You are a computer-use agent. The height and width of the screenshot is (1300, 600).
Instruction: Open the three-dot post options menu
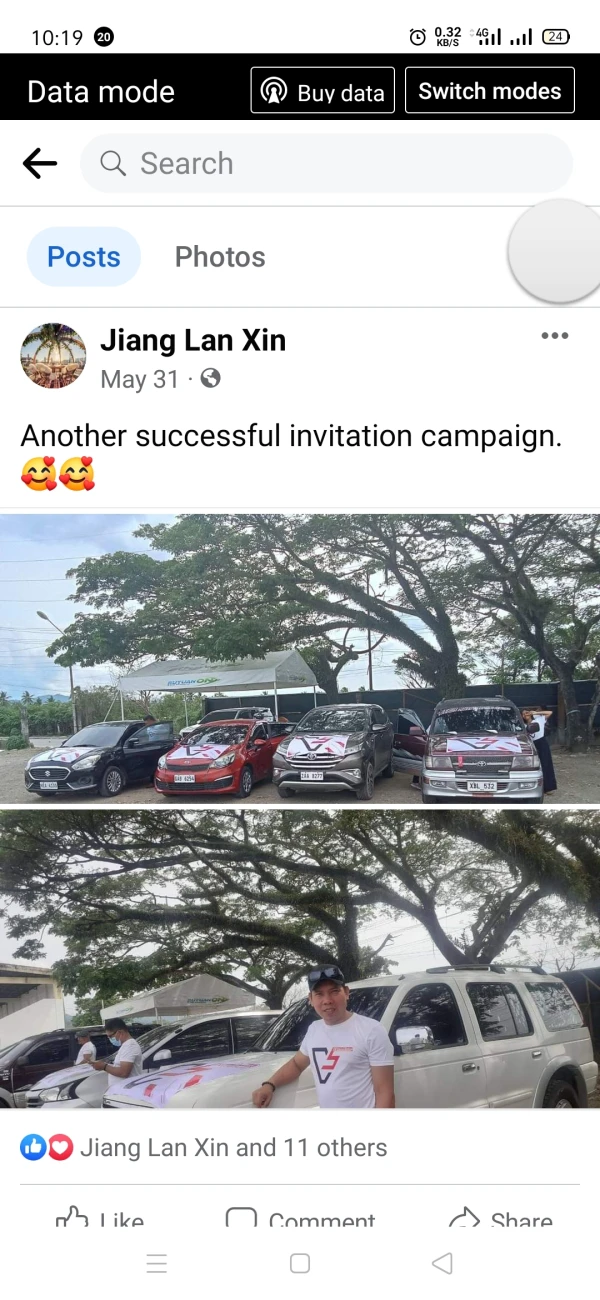[x=555, y=335]
